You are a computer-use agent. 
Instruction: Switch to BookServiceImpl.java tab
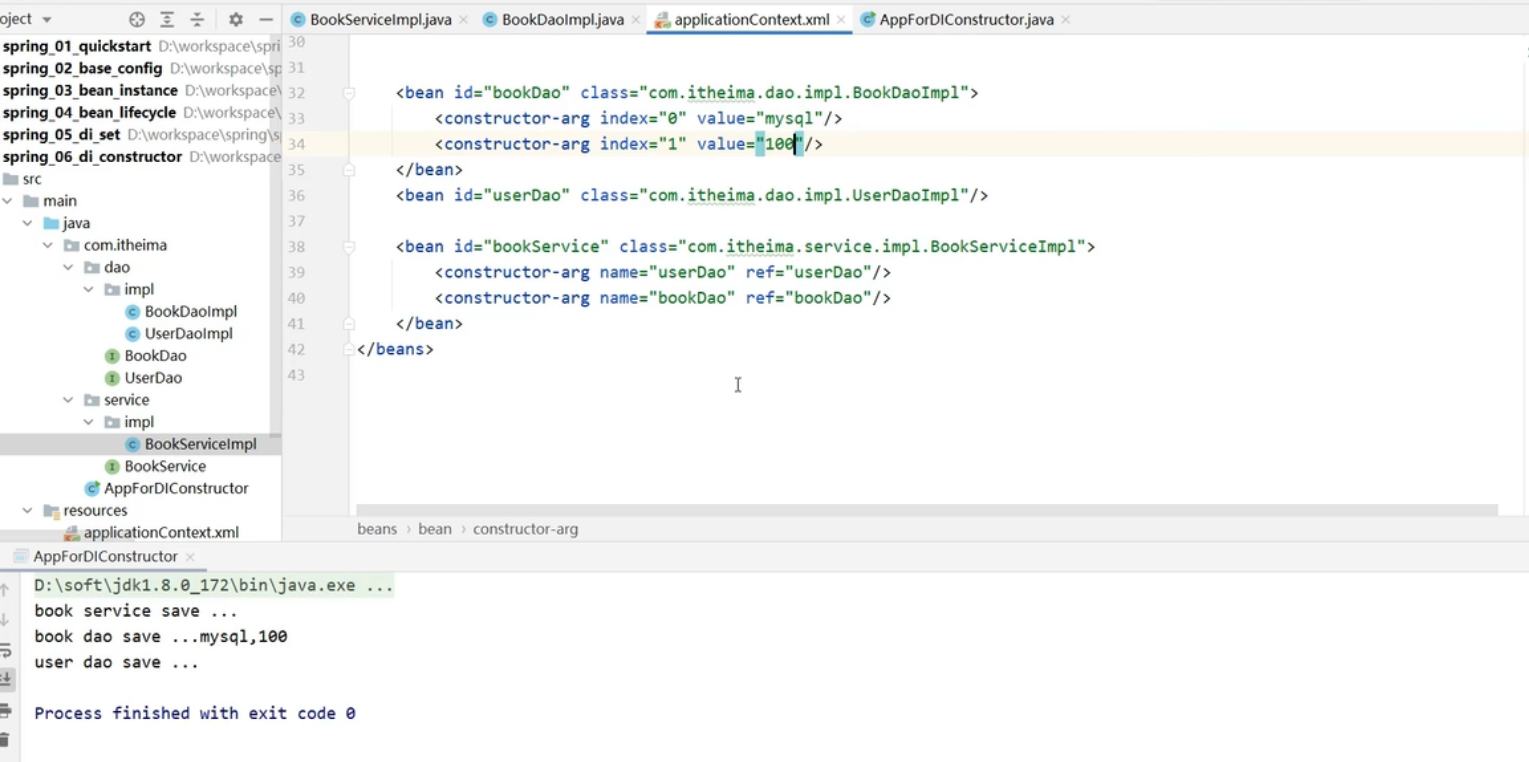pos(380,19)
